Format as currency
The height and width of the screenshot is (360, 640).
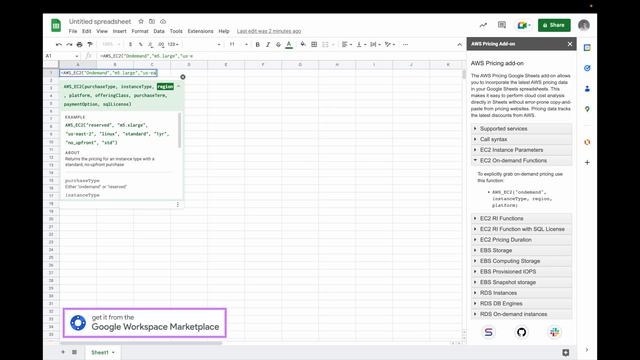(x=130, y=44)
